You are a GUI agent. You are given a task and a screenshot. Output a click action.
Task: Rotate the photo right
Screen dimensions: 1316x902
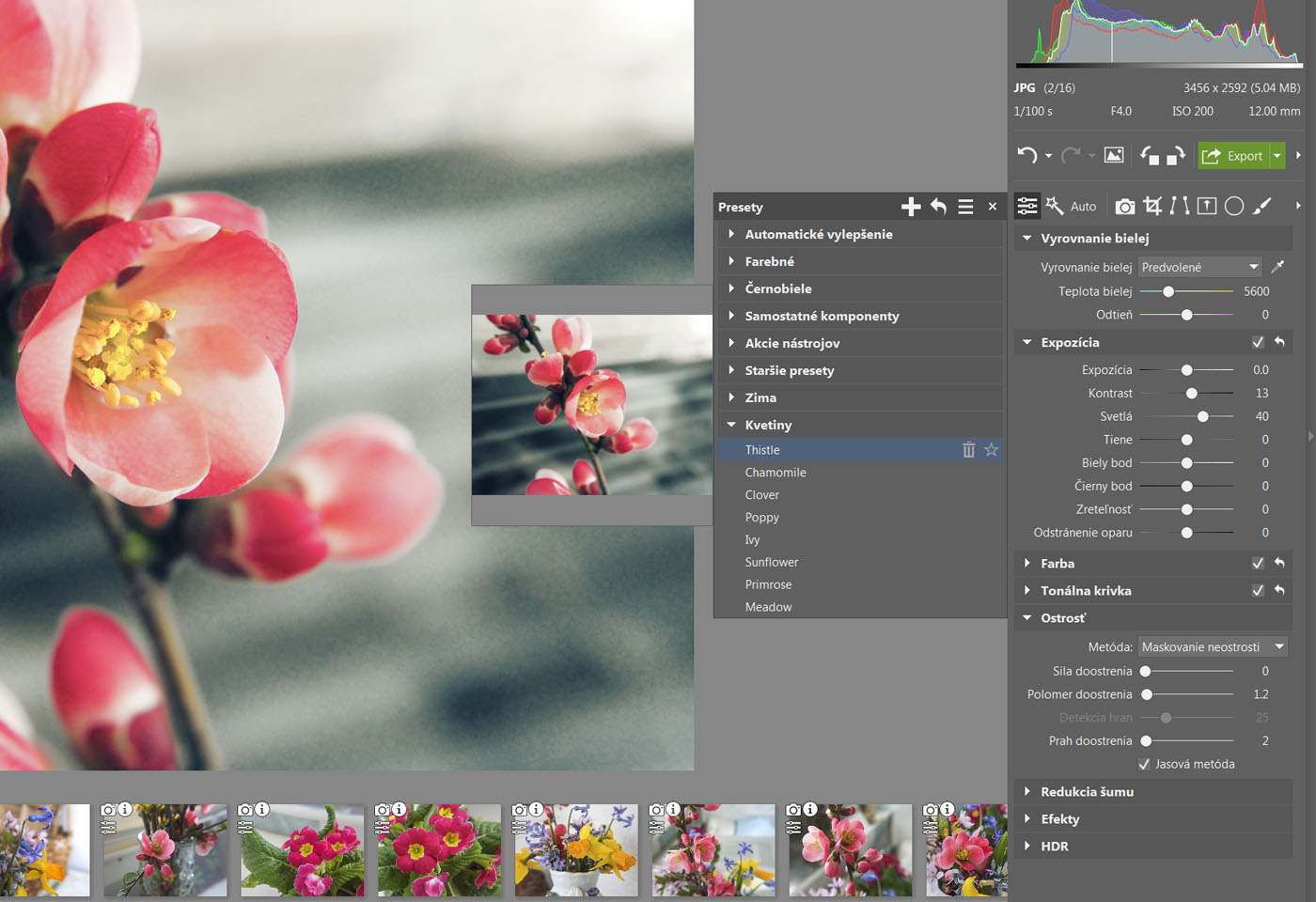pyautogui.click(x=1176, y=155)
